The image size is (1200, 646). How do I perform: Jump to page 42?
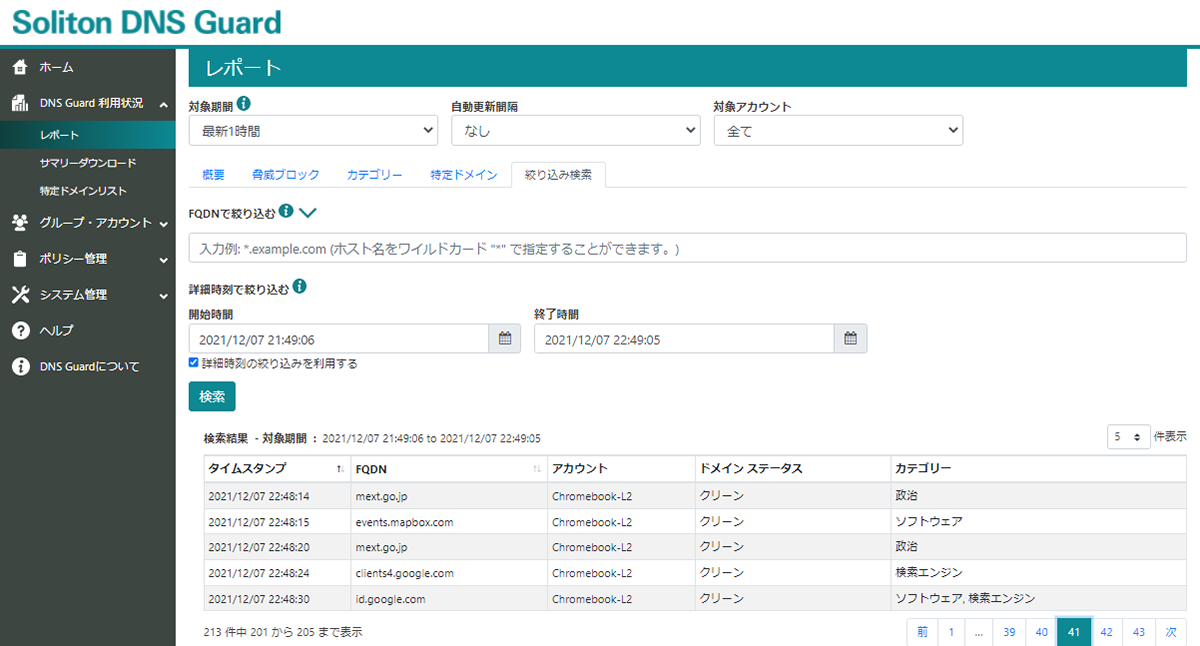[x=1107, y=632]
